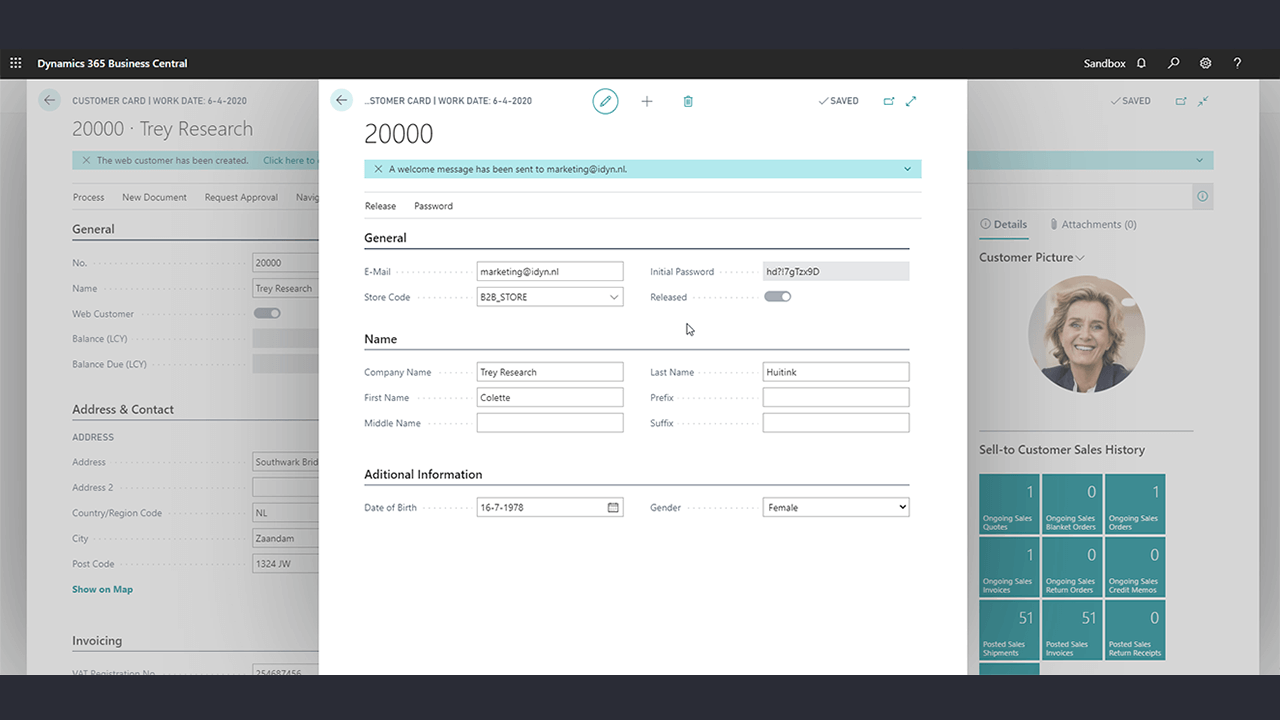Screen dimensions: 1280x720
Task: Open Ongoing Sales Credit Memos tile
Action: pyautogui.click(x=1135, y=567)
